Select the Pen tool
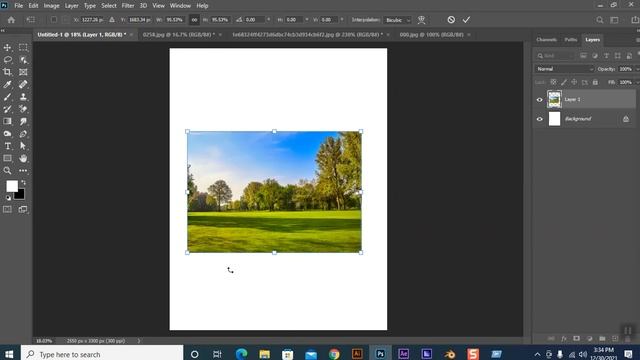This screenshot has width=640, height=360. point(23,133)
